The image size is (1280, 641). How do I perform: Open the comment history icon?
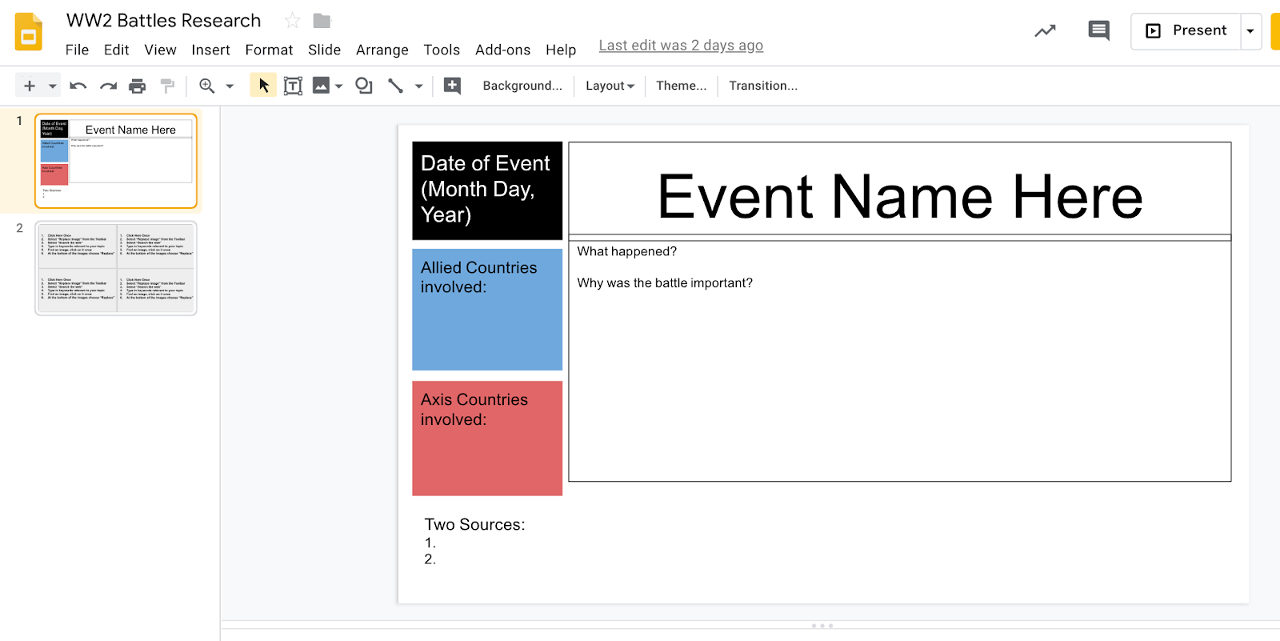[x=1099, y=31]
